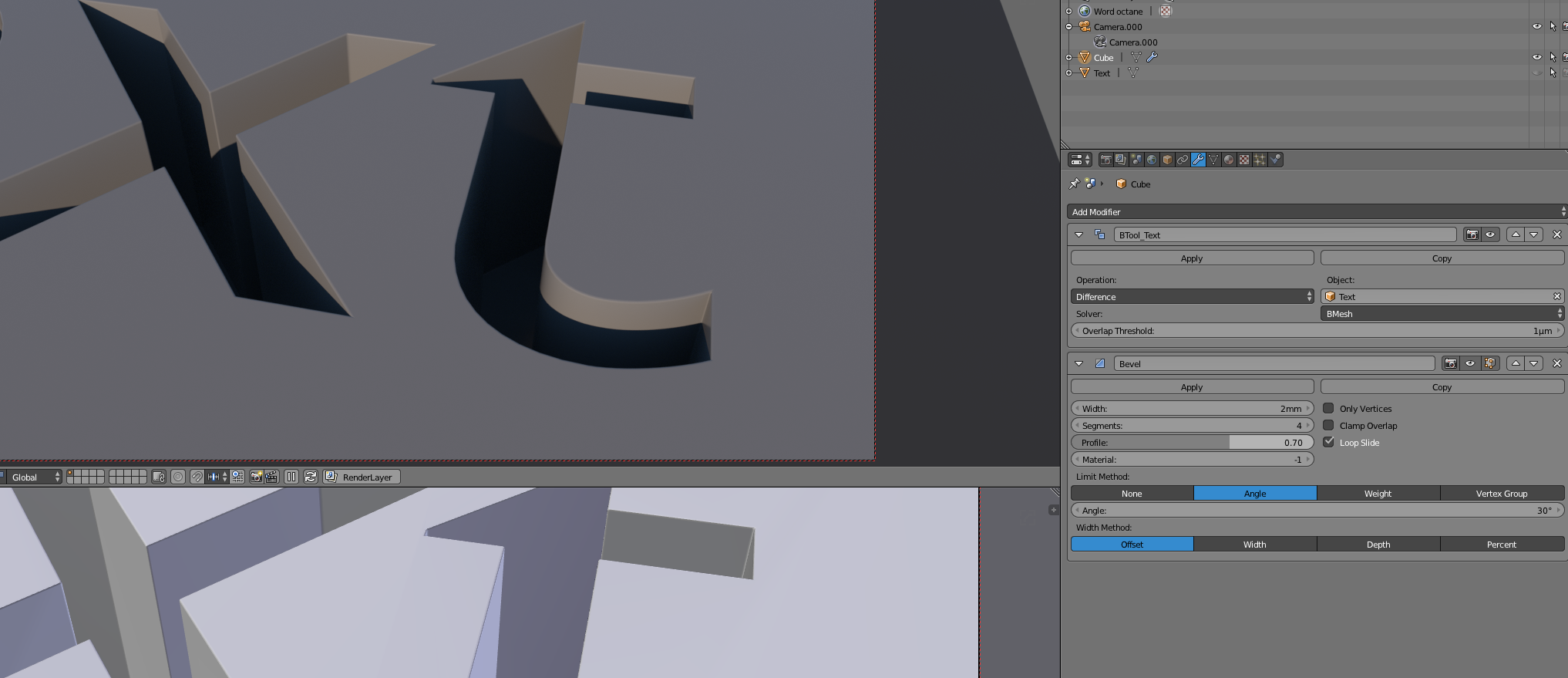Toggle viewport visibility of Camera.000 in outliner
This screenshot has width=1568, height=678.
(1536, 26)
